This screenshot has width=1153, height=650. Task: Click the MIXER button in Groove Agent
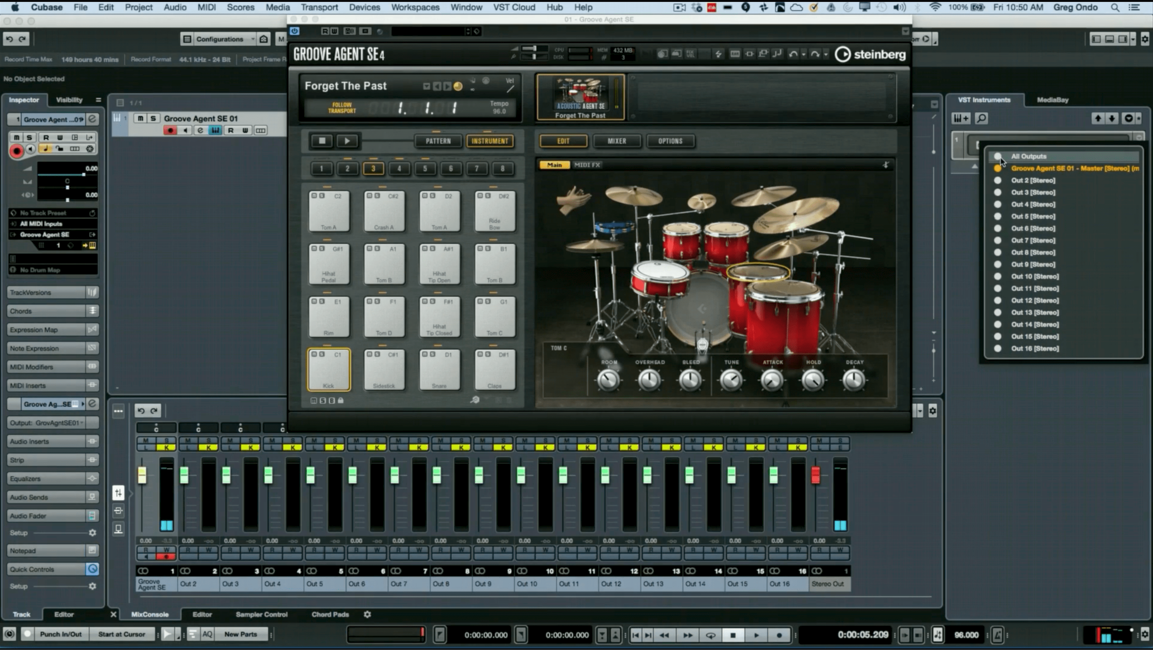coord(617,141)
